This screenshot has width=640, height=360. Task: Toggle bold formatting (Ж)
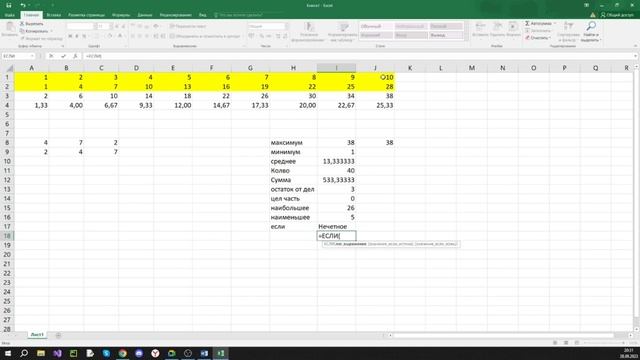click(x=70, y=36)
